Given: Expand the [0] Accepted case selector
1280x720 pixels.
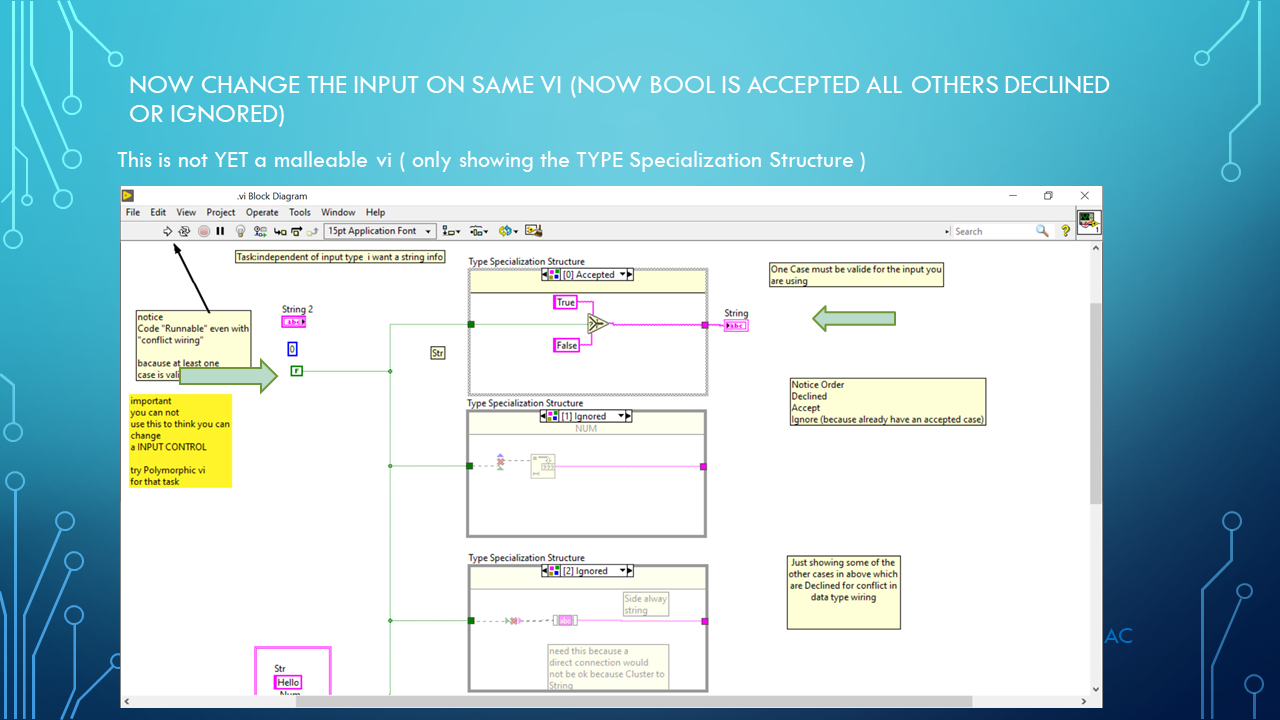Looking at the screenshot, I should point(625,275).
